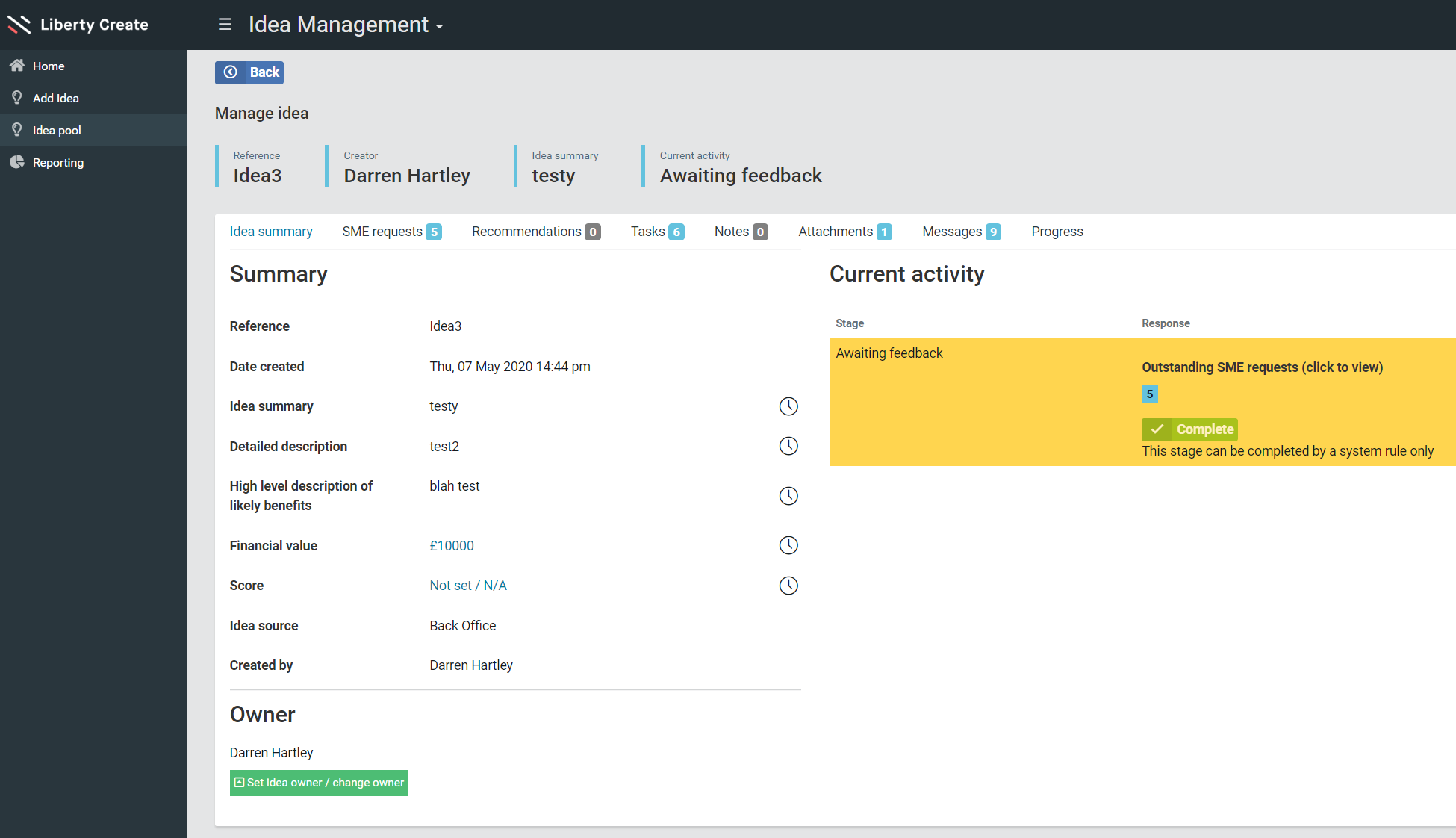
Task: View history for likely benefits field
Action: [788, 496]
